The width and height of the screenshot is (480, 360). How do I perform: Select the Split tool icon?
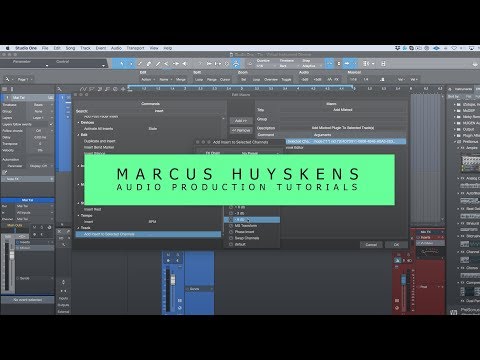point(140,63)
